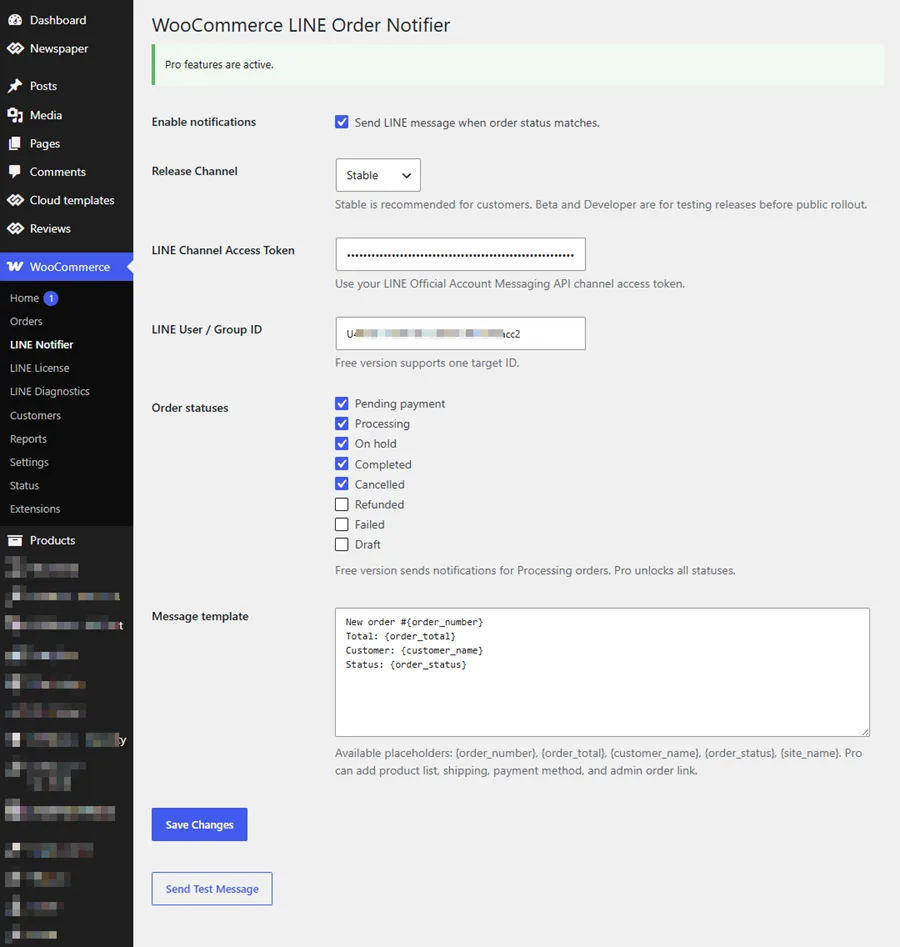Click the Media library icon
The height and width of the screenshot is (947, 900).
pos(15,115)
